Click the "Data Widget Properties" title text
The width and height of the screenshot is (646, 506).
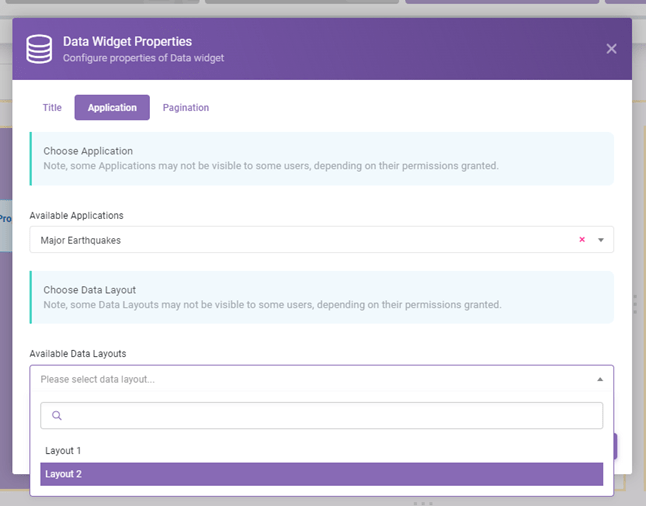[127, 42]
